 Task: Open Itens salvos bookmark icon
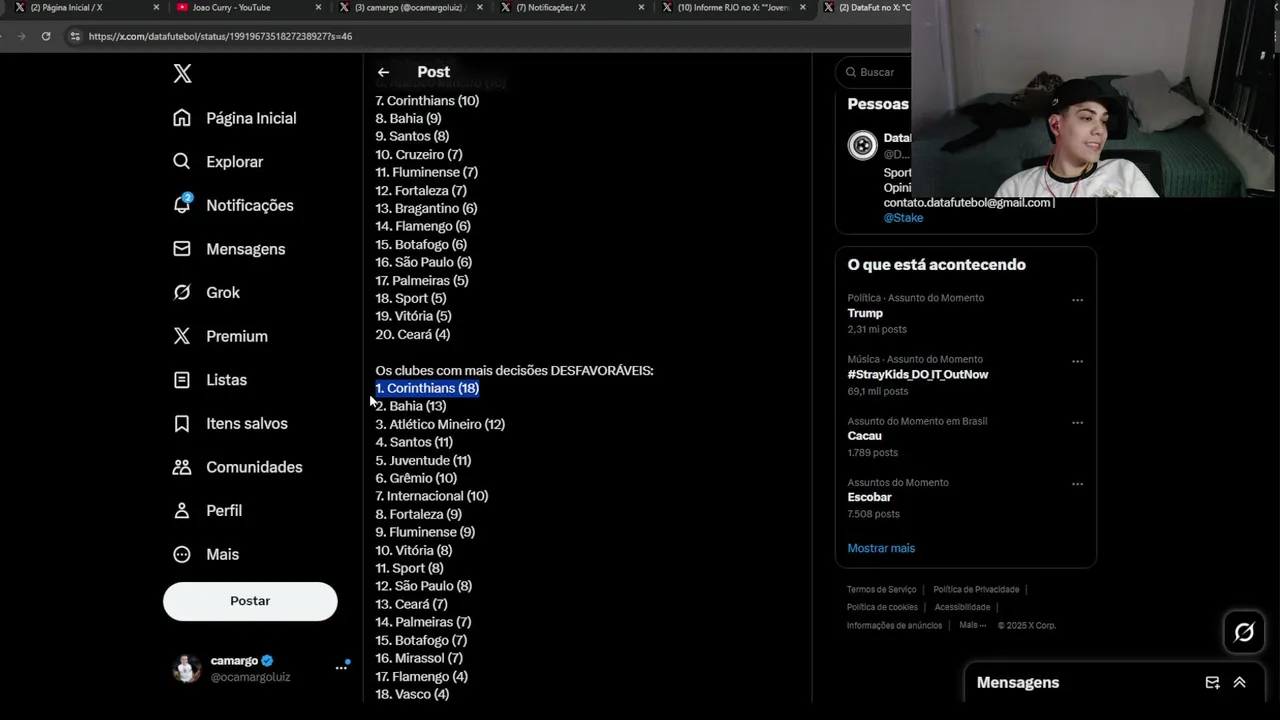point(181,423)
